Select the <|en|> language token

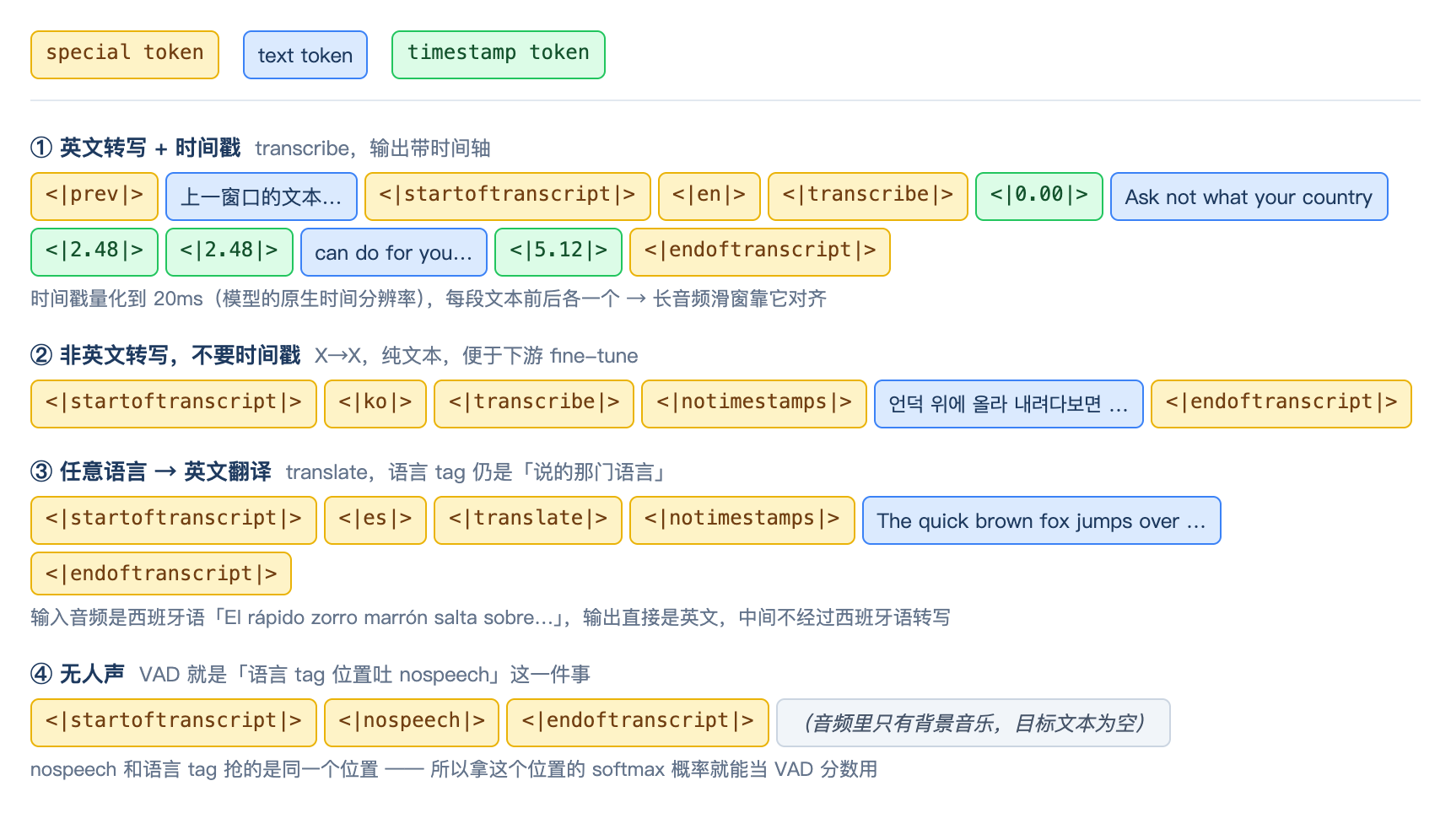[709, 197]
